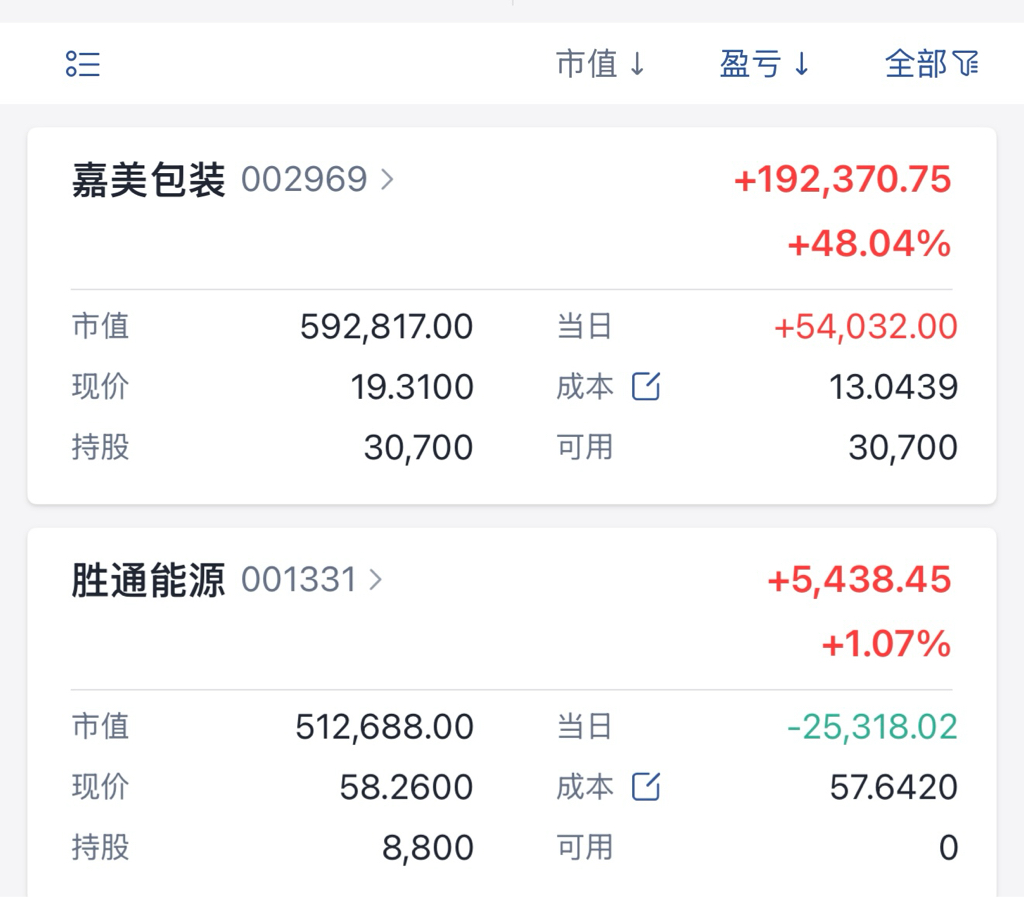Tap 嘉美包装 daily gain +54,032.00
This screenshot has height=897, width=1024.
866,326
